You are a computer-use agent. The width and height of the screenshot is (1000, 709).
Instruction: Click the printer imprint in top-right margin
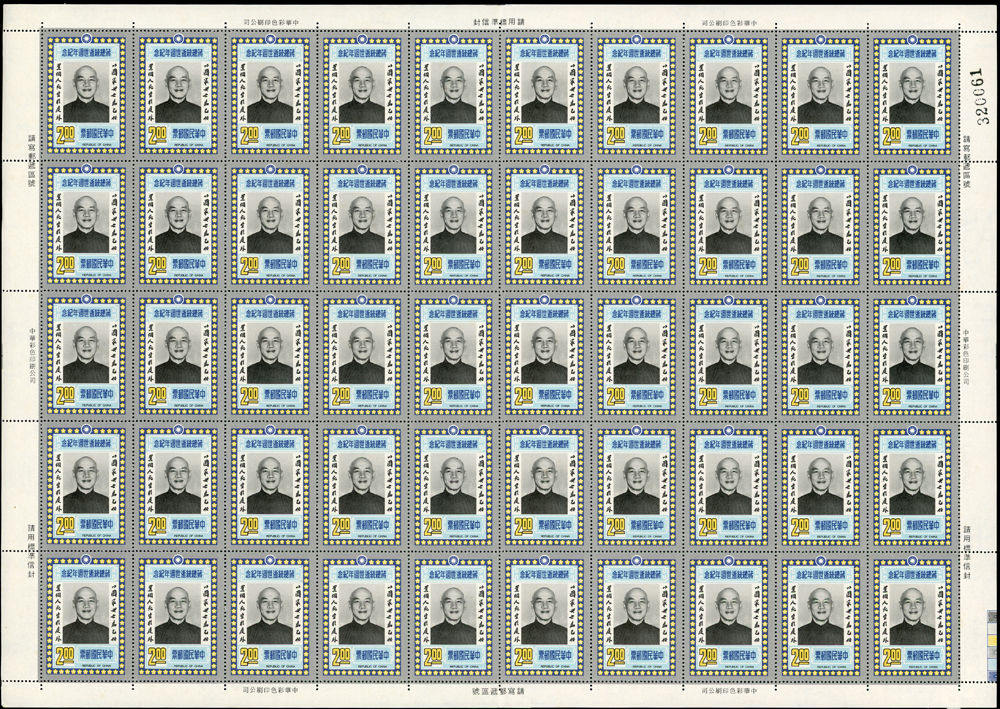[732, 21]
